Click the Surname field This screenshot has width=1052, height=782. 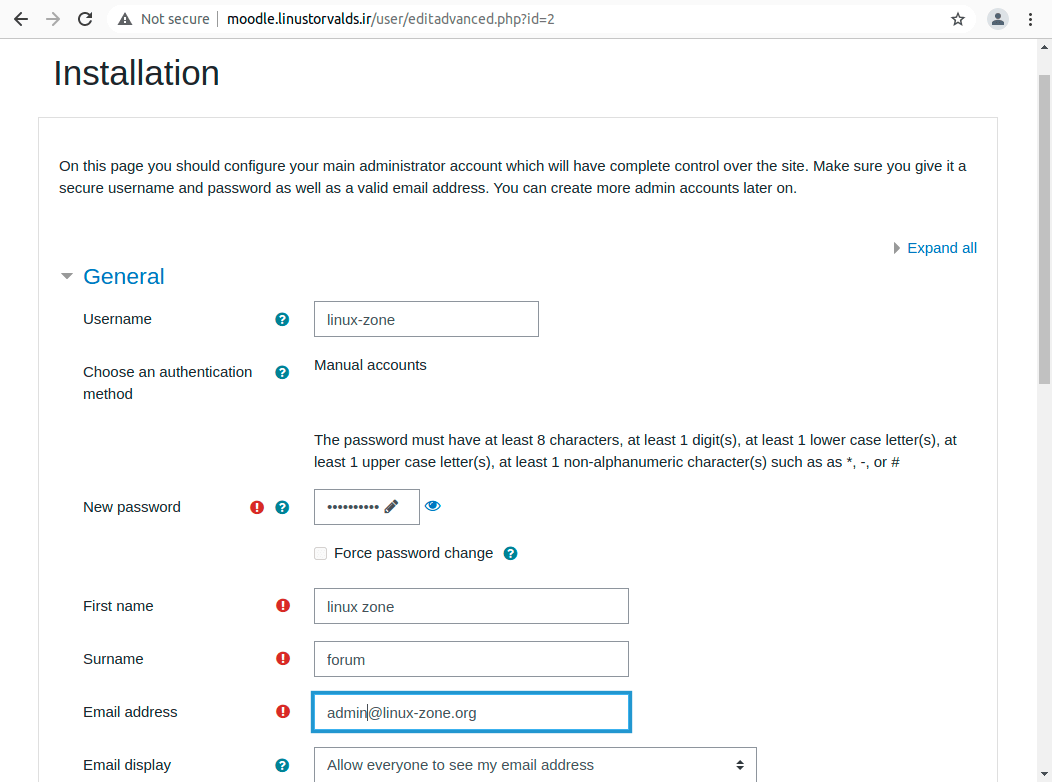pos(471,659)
